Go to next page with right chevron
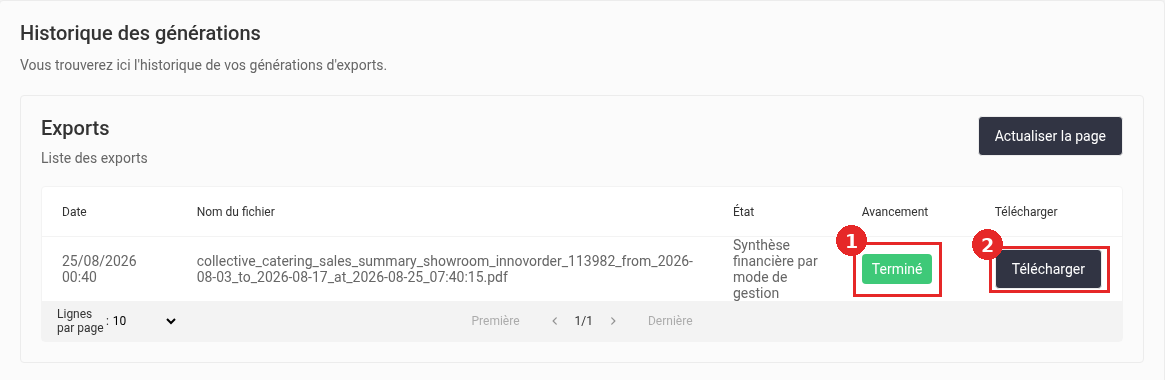 click(613, 321)
